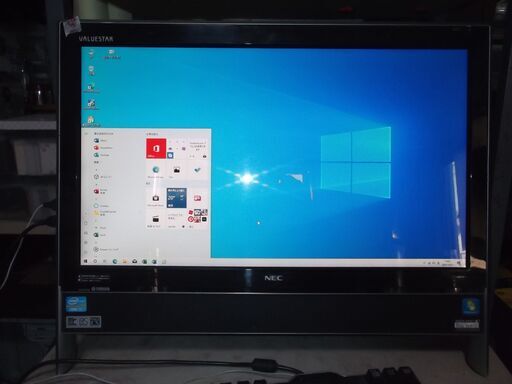
Task: Open the To Do checkmark tile
Action: point(197,170)
